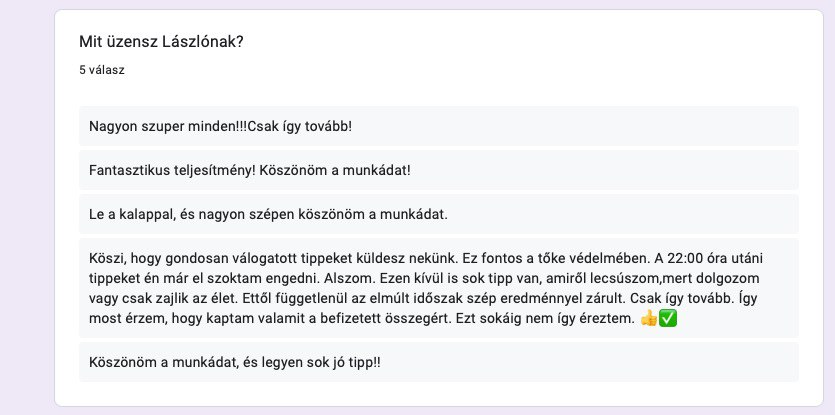
Task: Click the question title "Mit üzensz Lászlónak?"
Action: tap(165, 42)
